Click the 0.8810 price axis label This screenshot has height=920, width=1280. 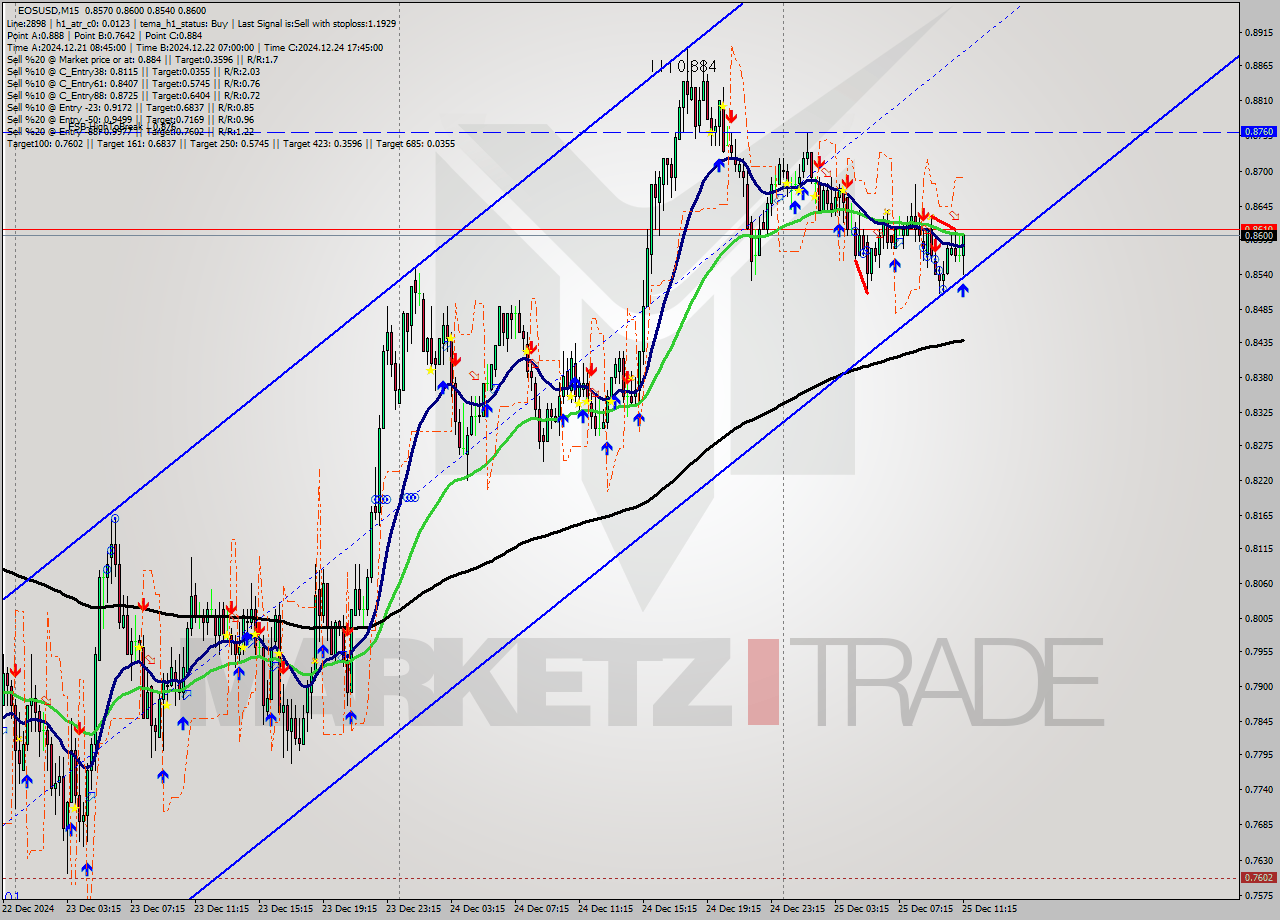1257,101
